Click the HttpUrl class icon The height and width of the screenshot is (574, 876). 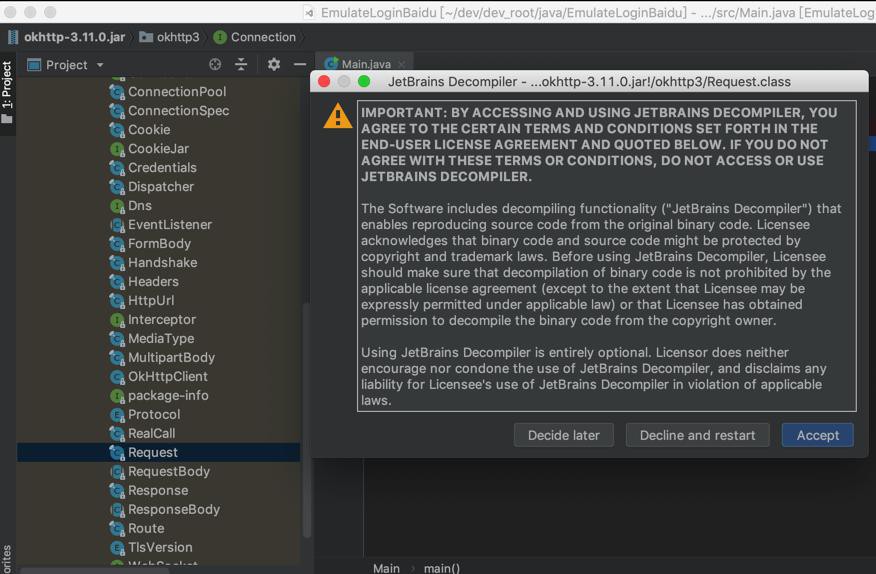click(x=117, y=301)
